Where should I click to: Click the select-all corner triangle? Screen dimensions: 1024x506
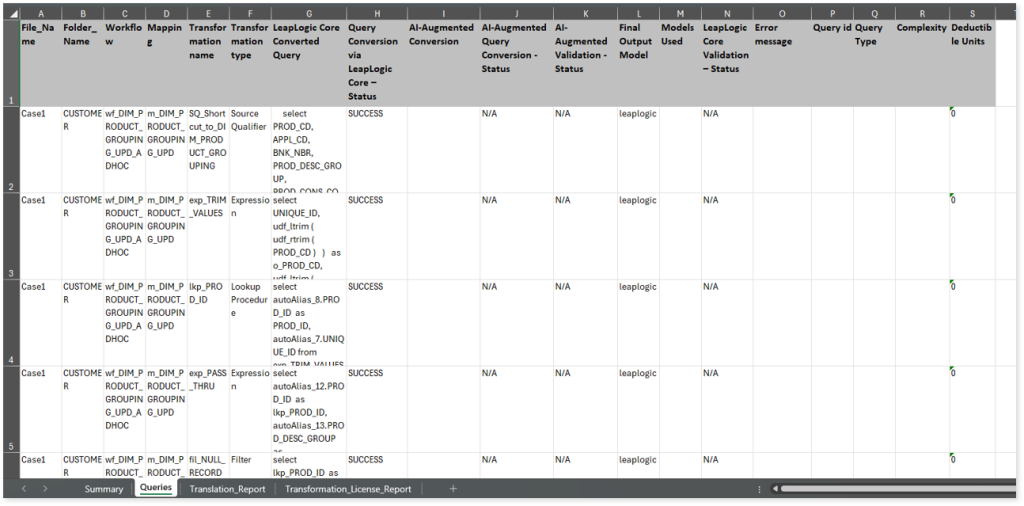(10, 14)
